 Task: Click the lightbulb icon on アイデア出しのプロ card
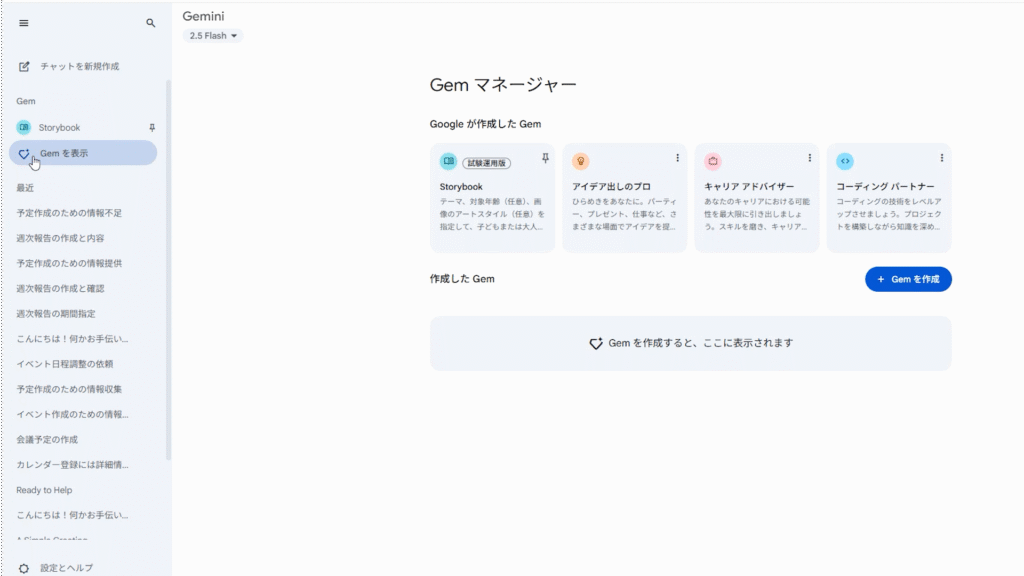[x=580, y=161]
